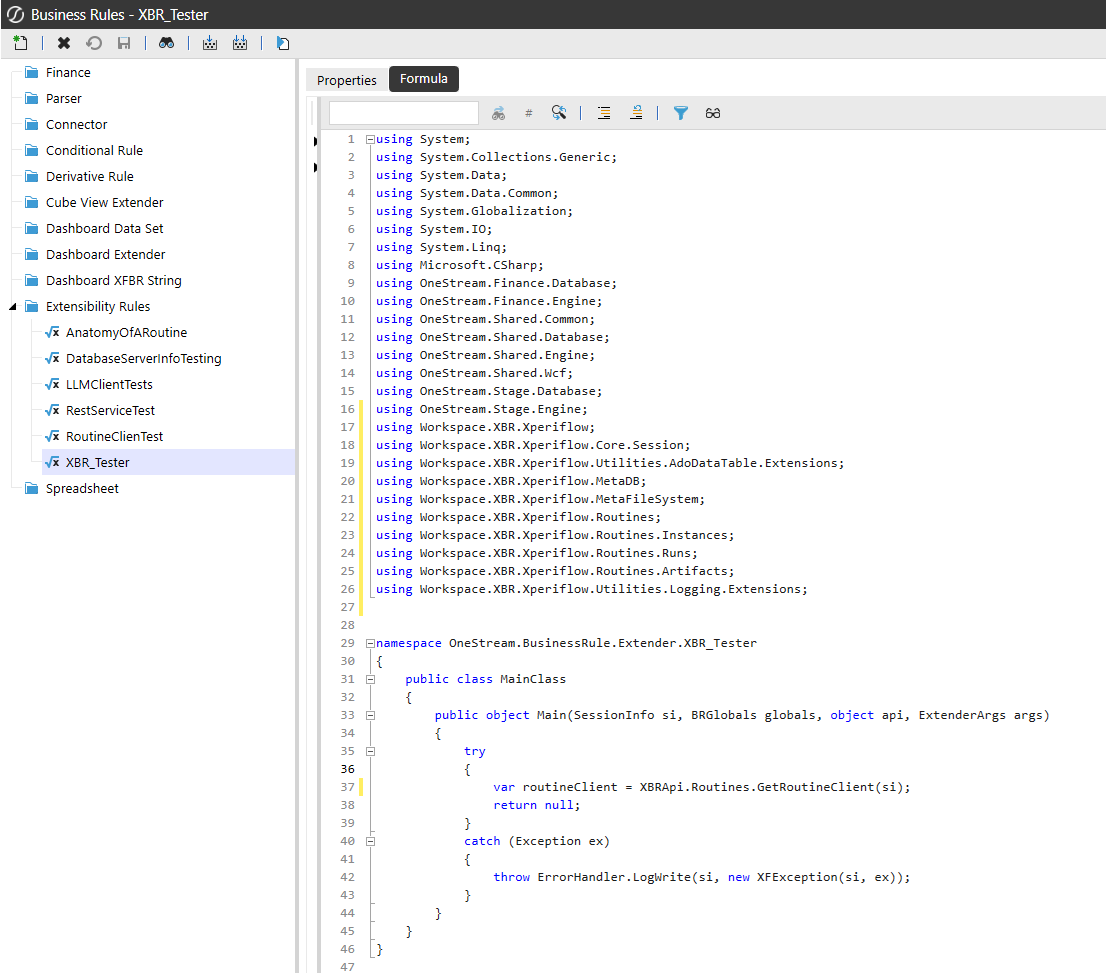Open the LLMClientTests rule

pos(109,385)
